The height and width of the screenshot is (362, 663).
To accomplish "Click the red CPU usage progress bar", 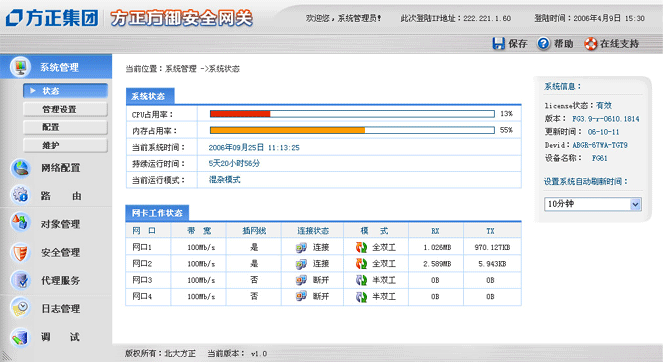I will [x=240, y=114].
